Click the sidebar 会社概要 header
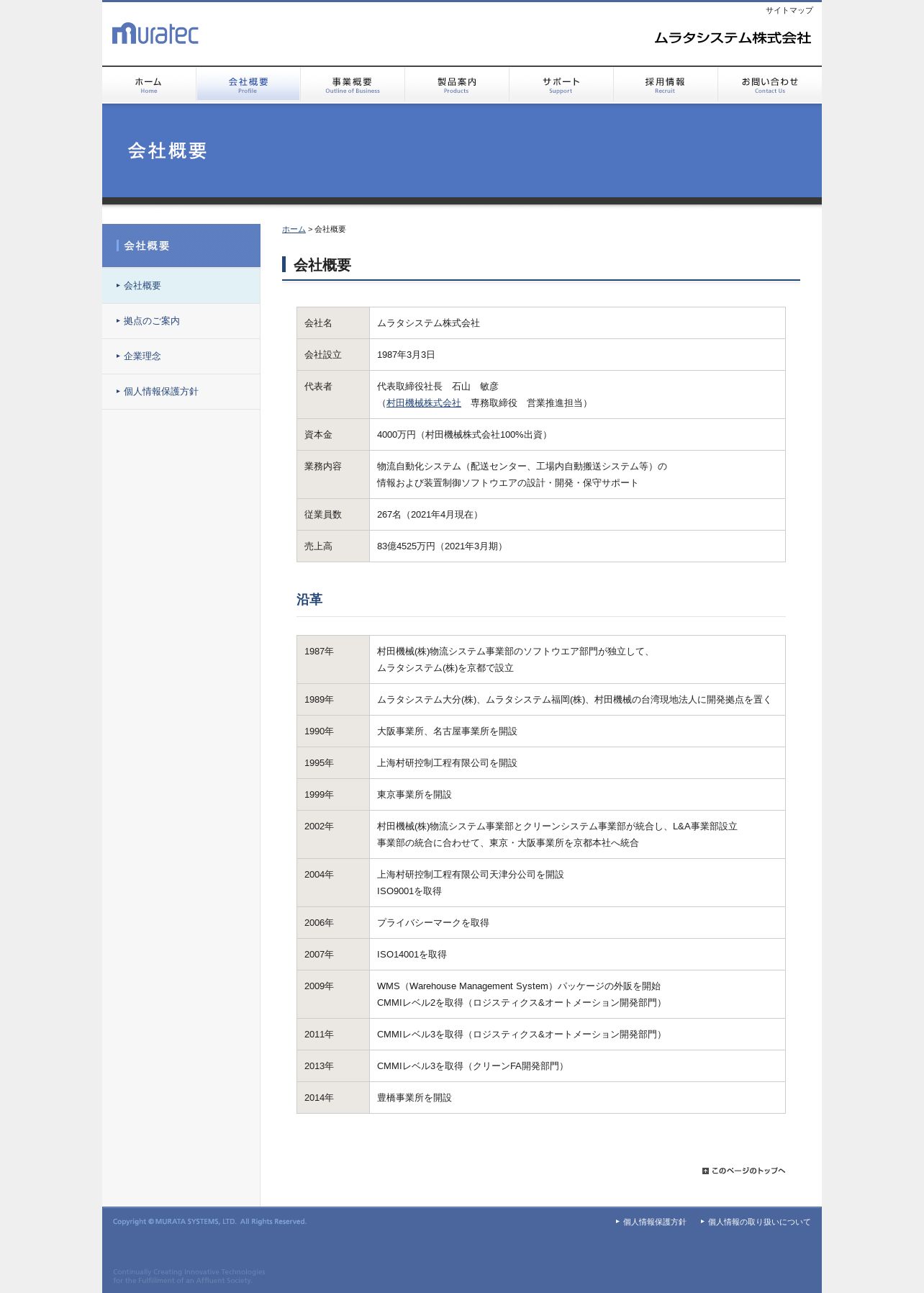Image resolution: width=924 pixels, height=1293 pixels. tap(181, 245)
